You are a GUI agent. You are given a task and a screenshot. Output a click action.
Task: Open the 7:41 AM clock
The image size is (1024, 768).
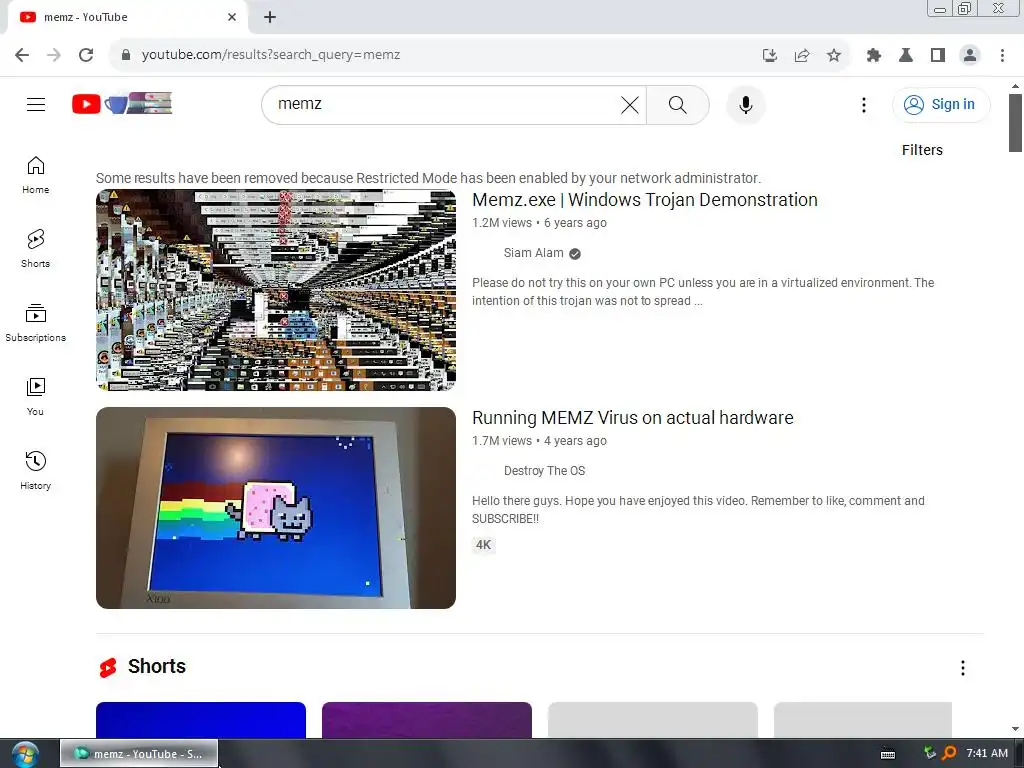coord(987,753)
